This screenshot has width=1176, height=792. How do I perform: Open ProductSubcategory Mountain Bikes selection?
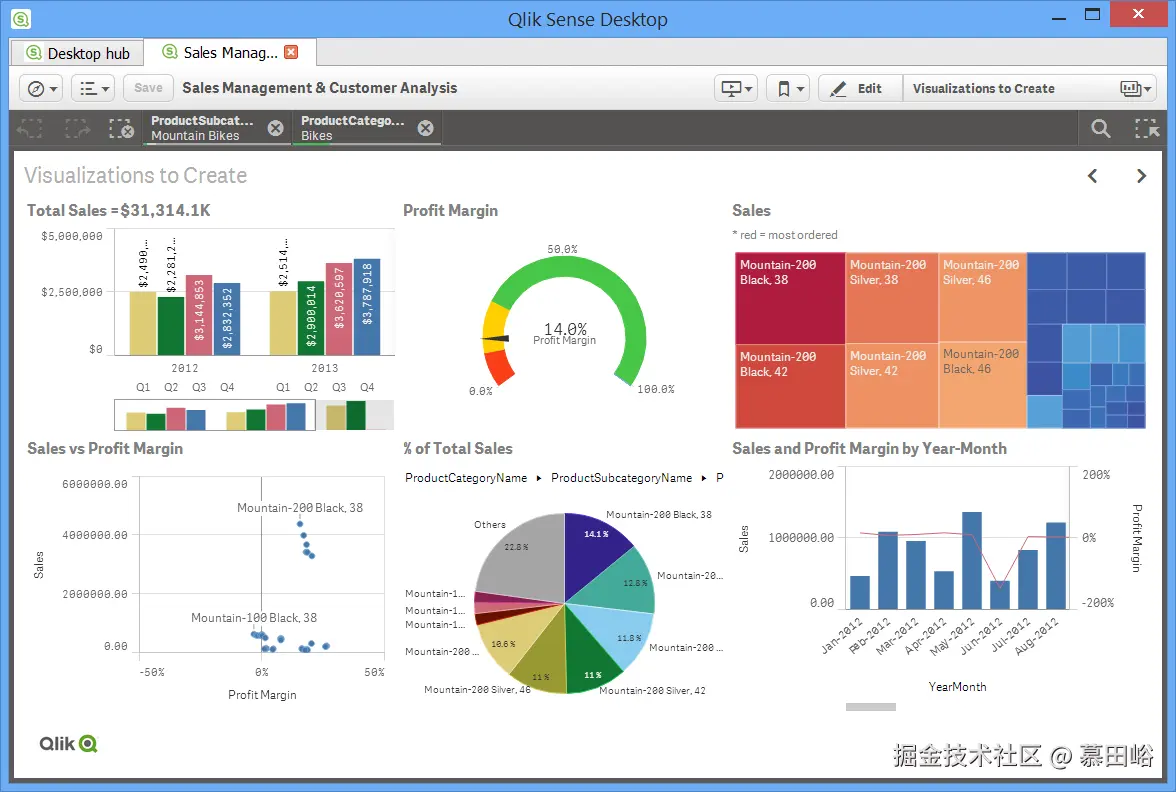tap(202, 128)
